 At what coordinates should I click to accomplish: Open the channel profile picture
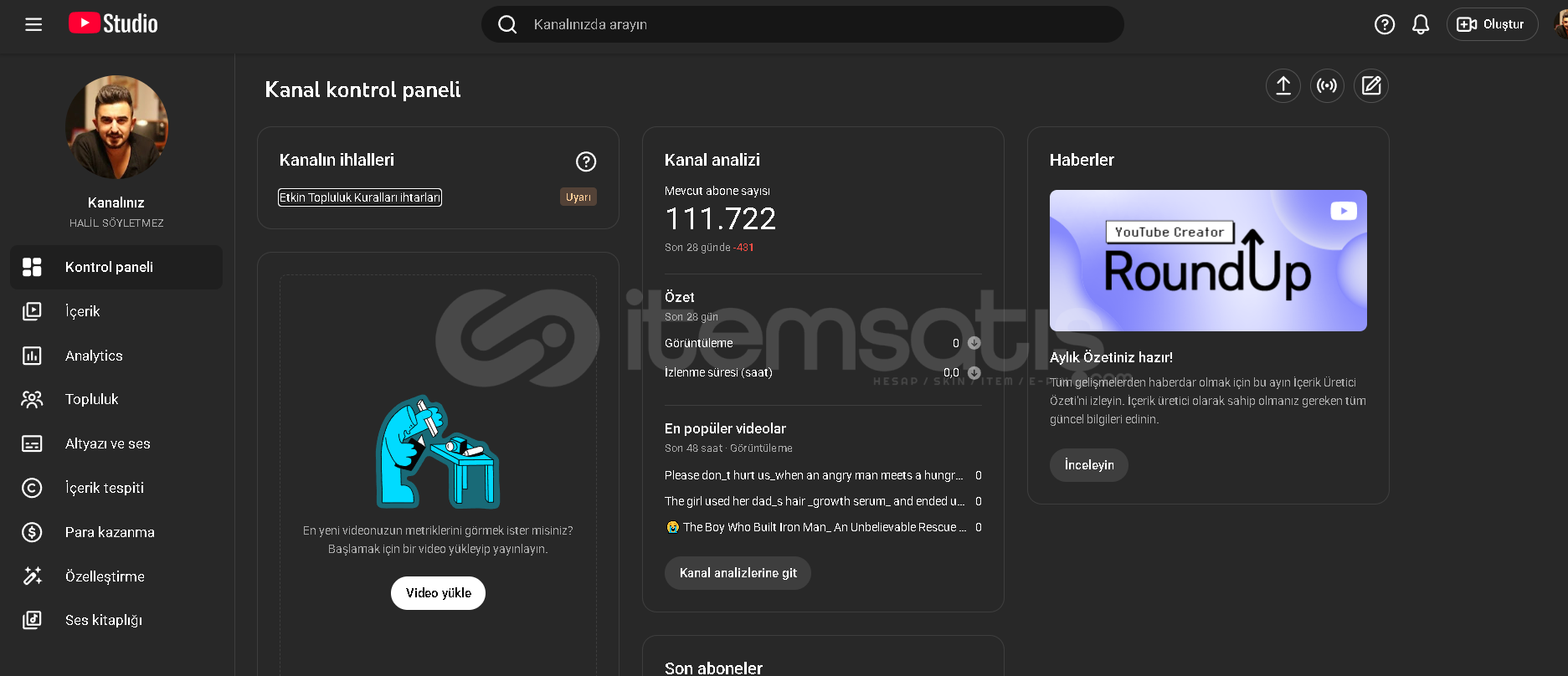click(116, 127)
